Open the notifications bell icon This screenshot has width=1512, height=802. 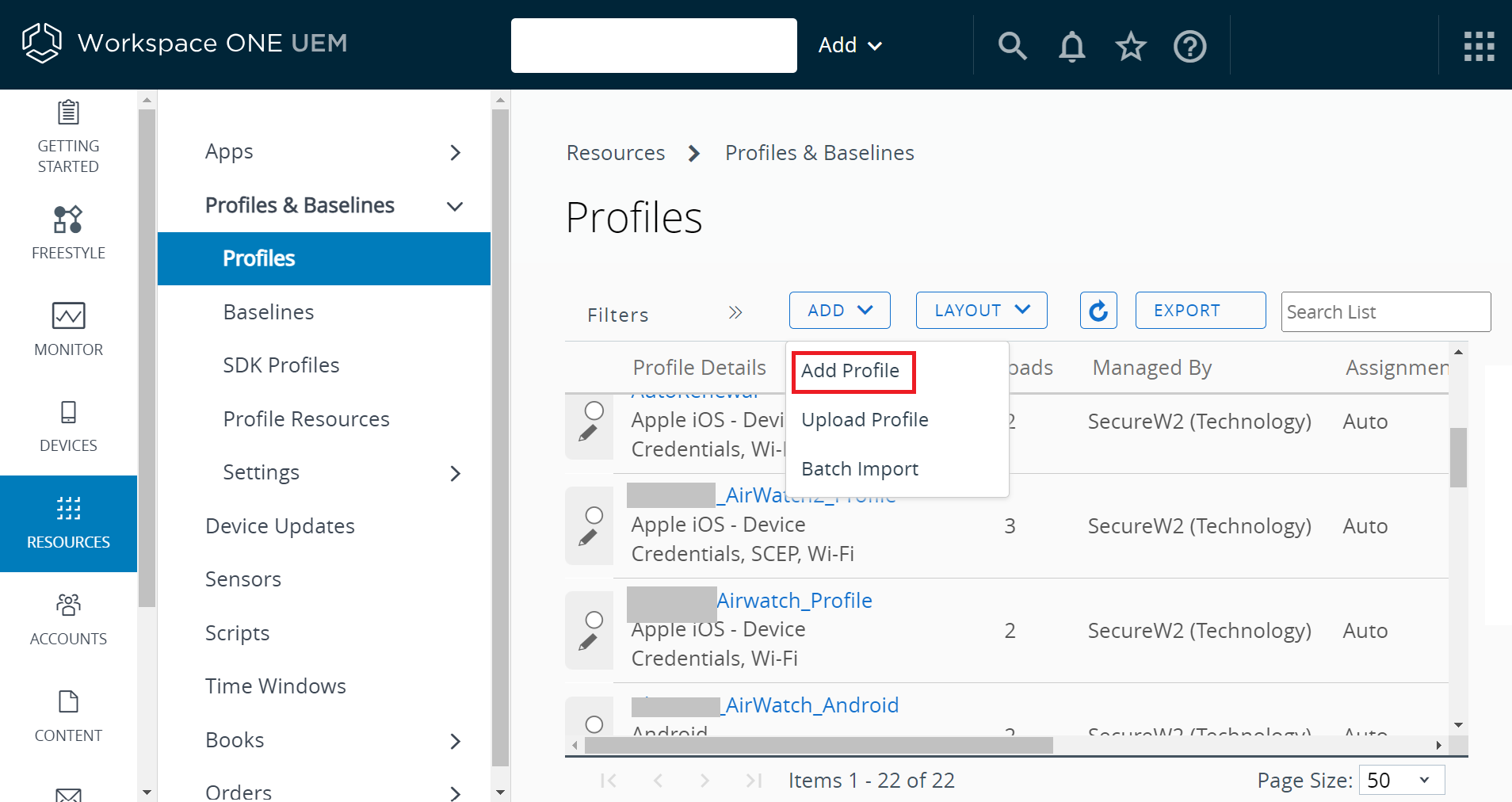[x=1071, y=46]
